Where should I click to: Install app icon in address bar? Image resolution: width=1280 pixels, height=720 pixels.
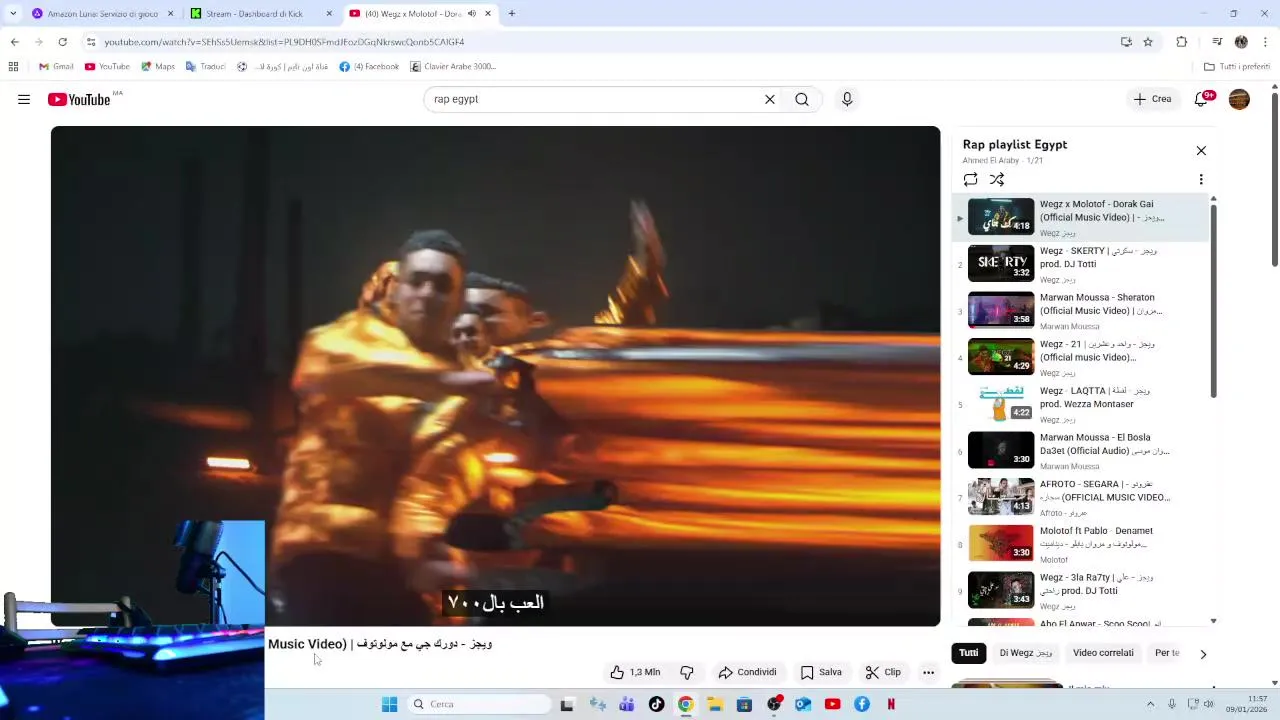pyautogui.click(x=1126, y=42)
